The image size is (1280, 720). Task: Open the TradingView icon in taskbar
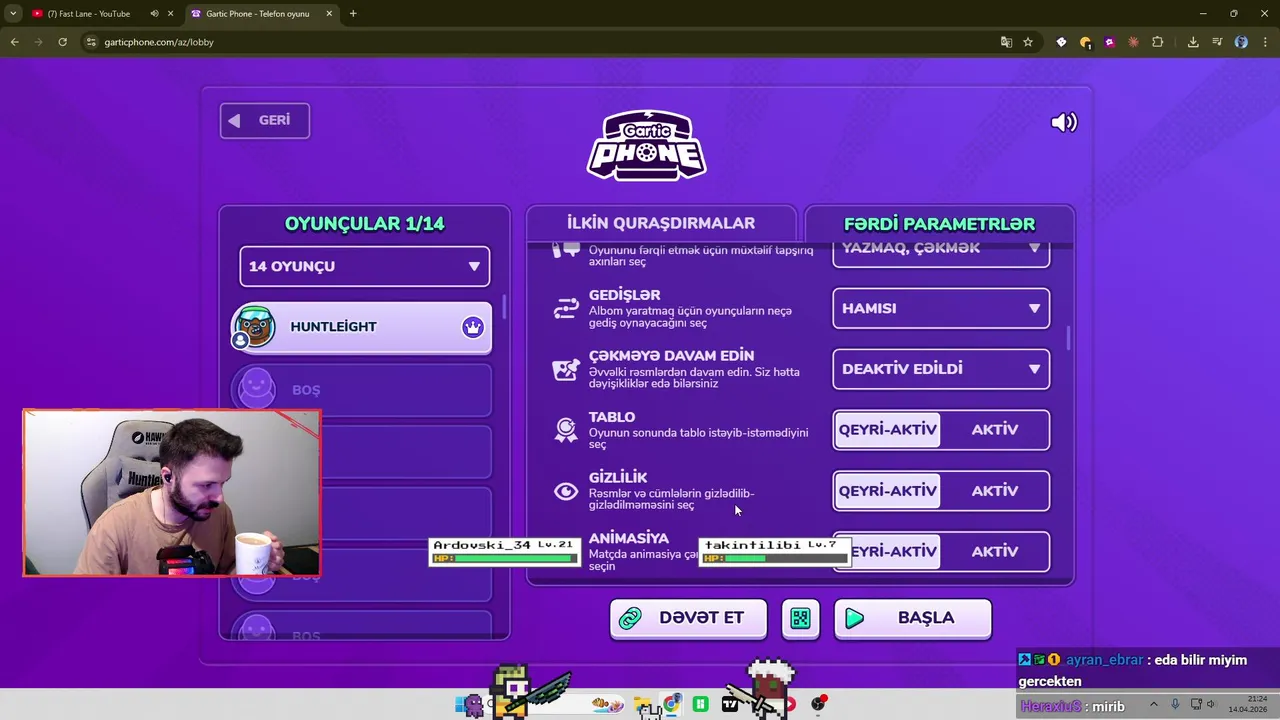pos(730,704)
